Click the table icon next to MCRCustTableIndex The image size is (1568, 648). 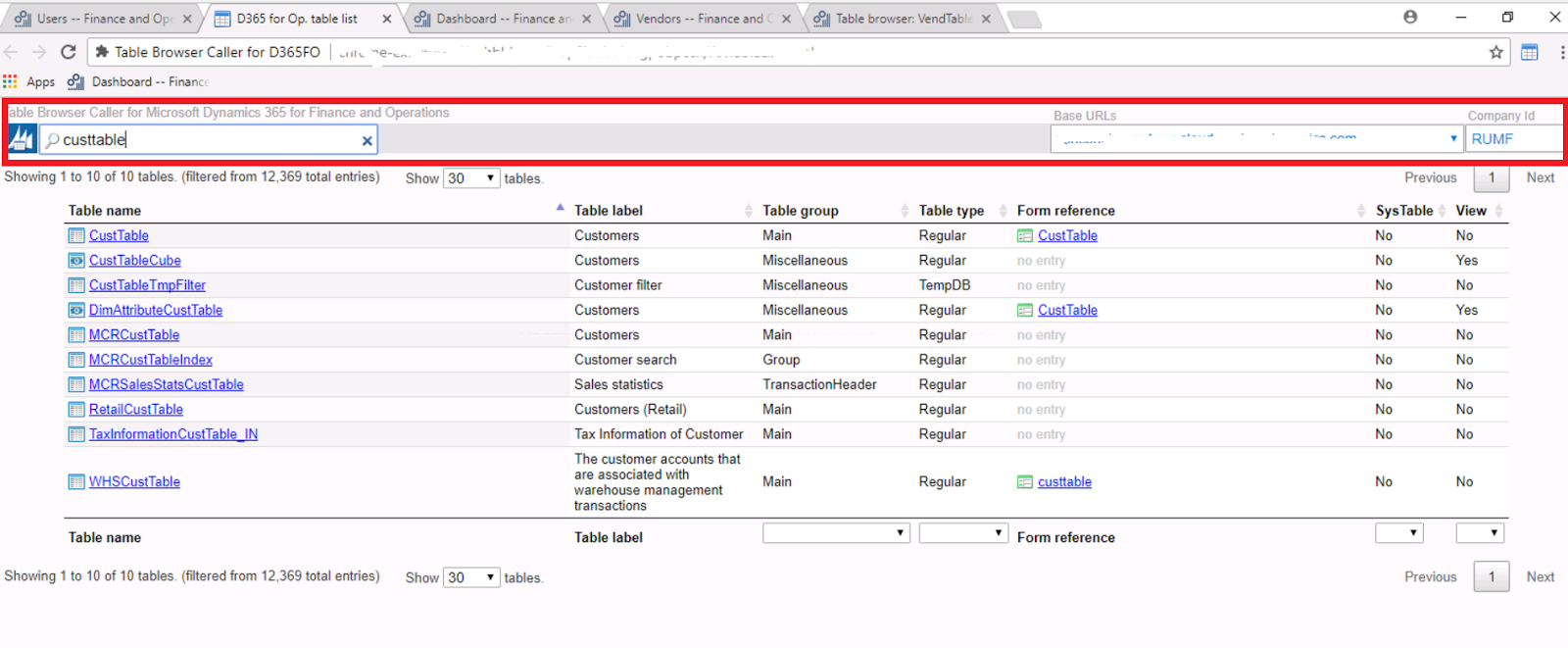point(76,360)
